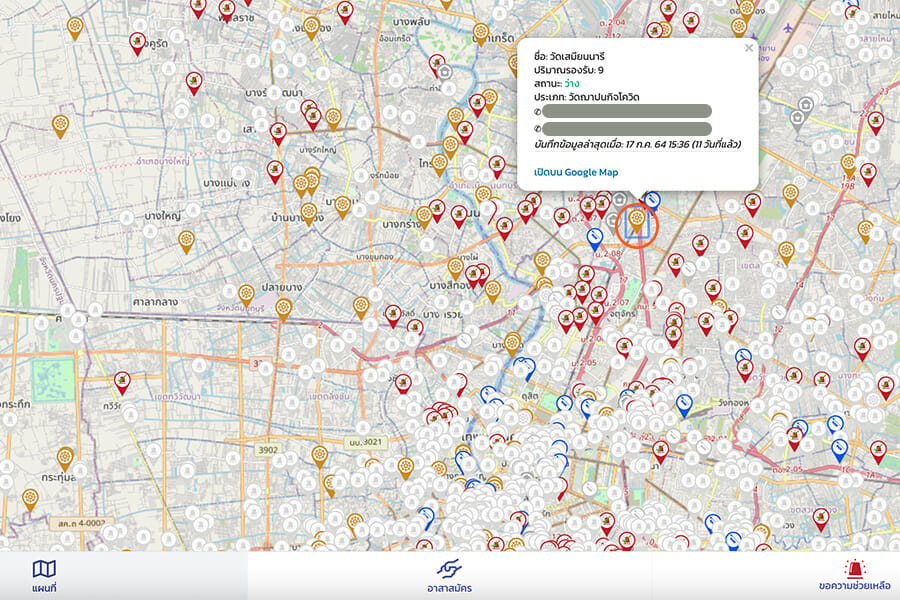Click the orange-circled selected temple marker
This screenshot has width=900, height=600.
(635, 220)
